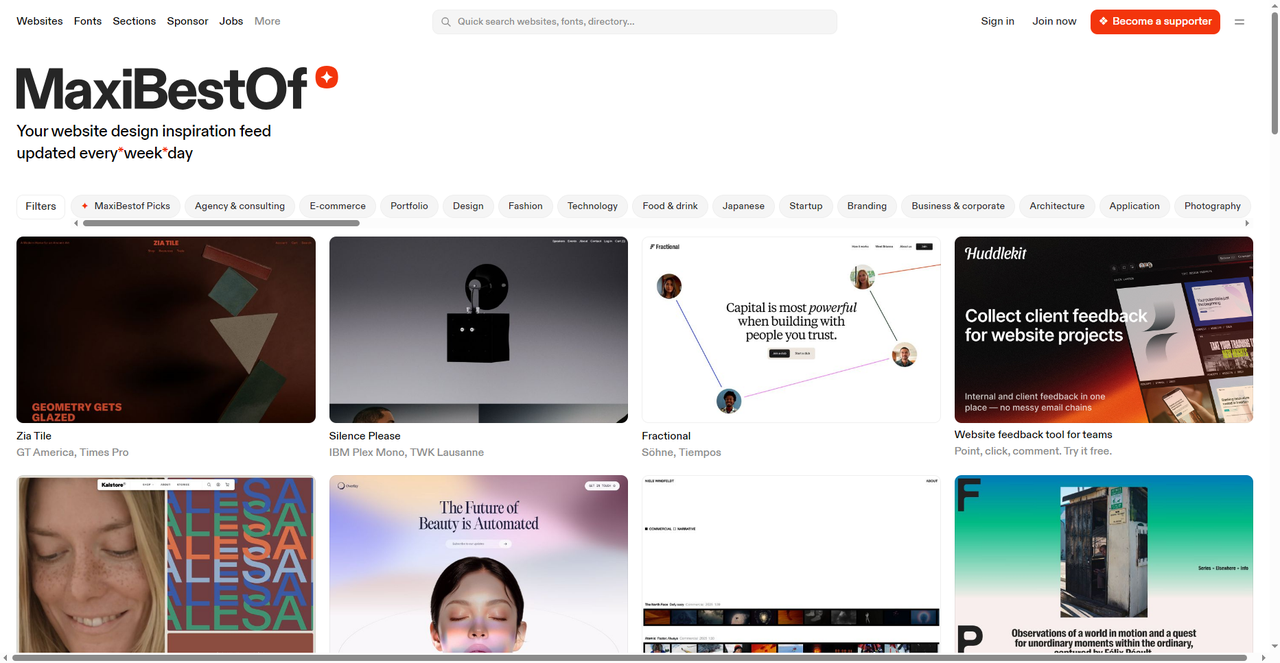The width and height of the screenshot is (1280, 663).
Task: Select the MaxiBestof Picks filter chip
Action: pos(125,206)
